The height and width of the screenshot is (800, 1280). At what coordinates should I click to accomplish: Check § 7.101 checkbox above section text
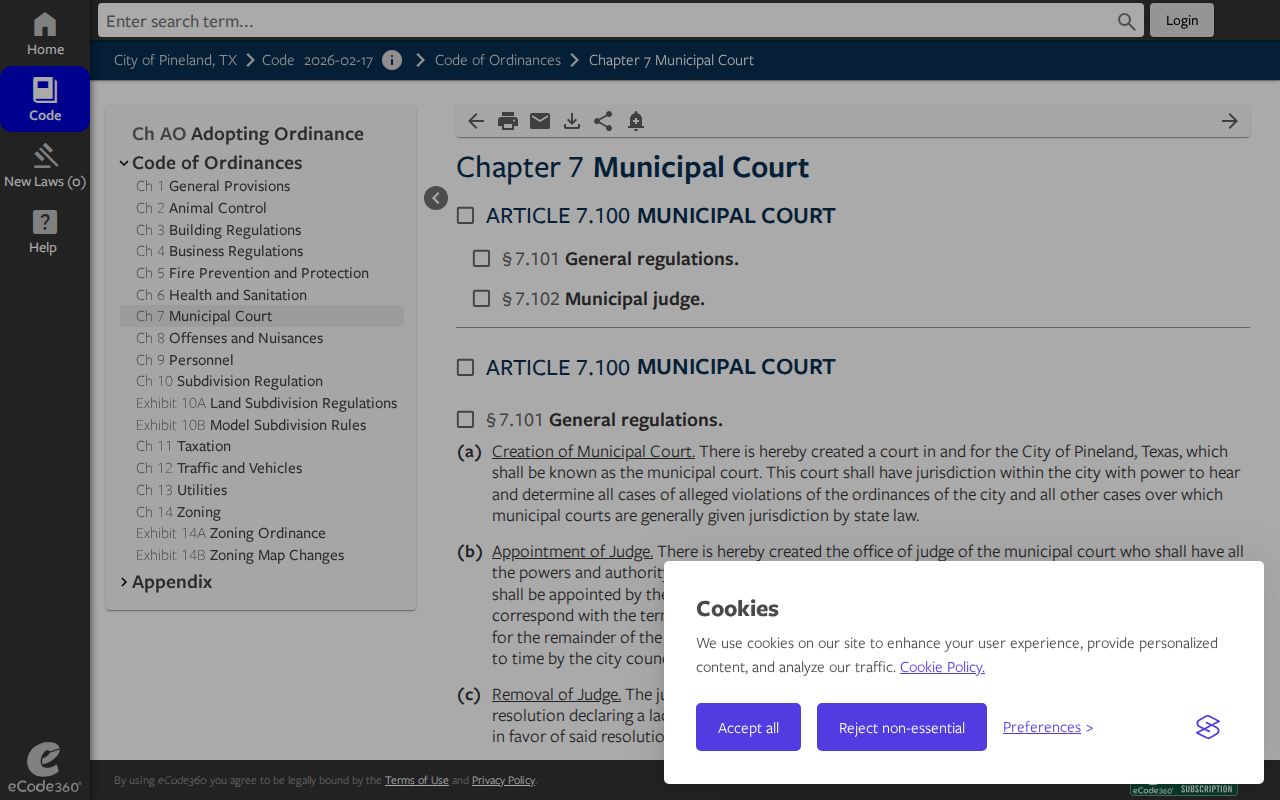[x=465, y=419]
